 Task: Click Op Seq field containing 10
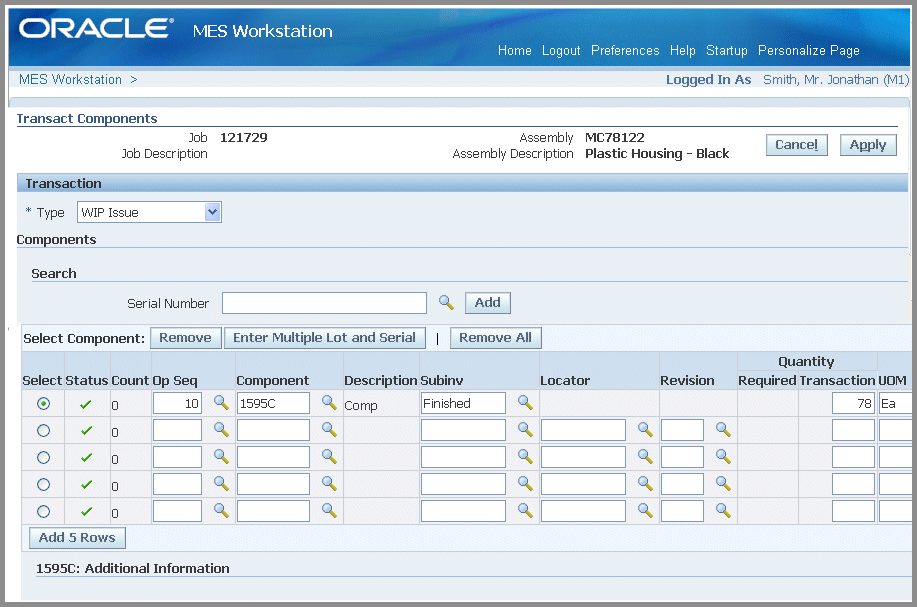(x=177, y=403)
